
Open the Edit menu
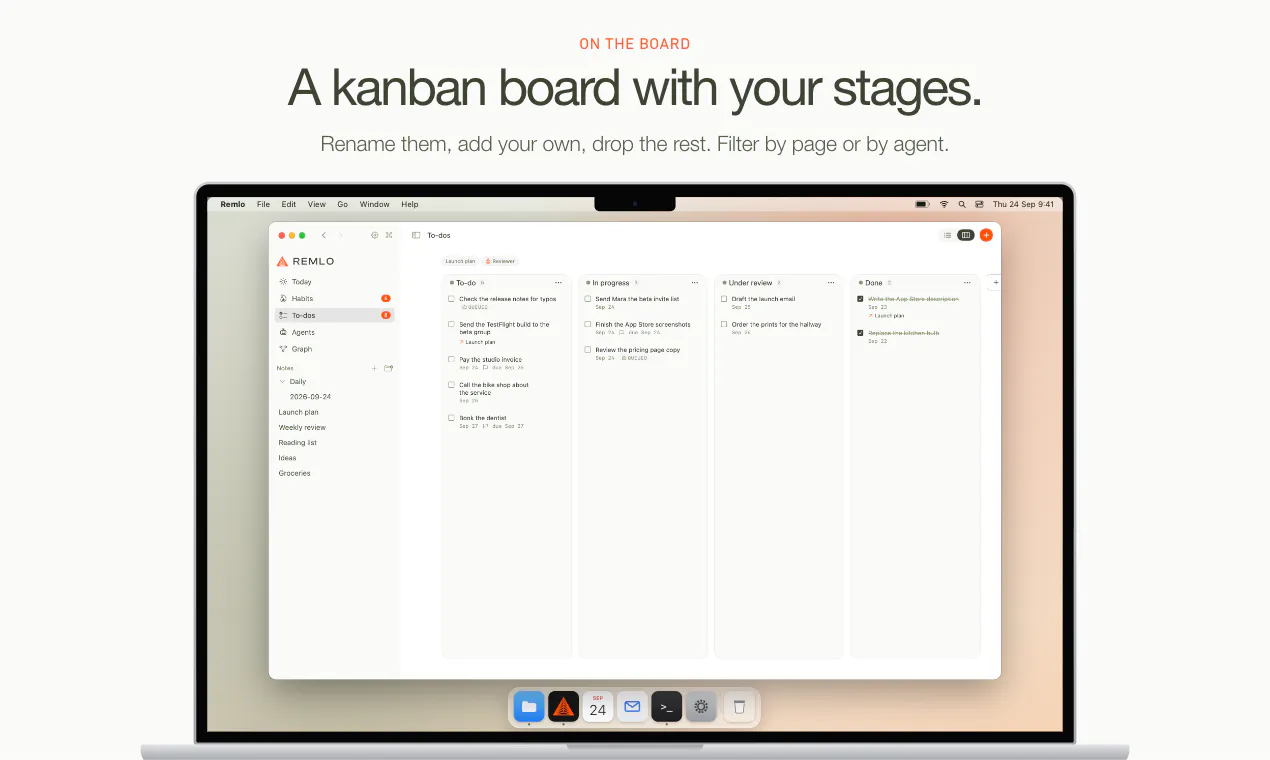[288, 204]
